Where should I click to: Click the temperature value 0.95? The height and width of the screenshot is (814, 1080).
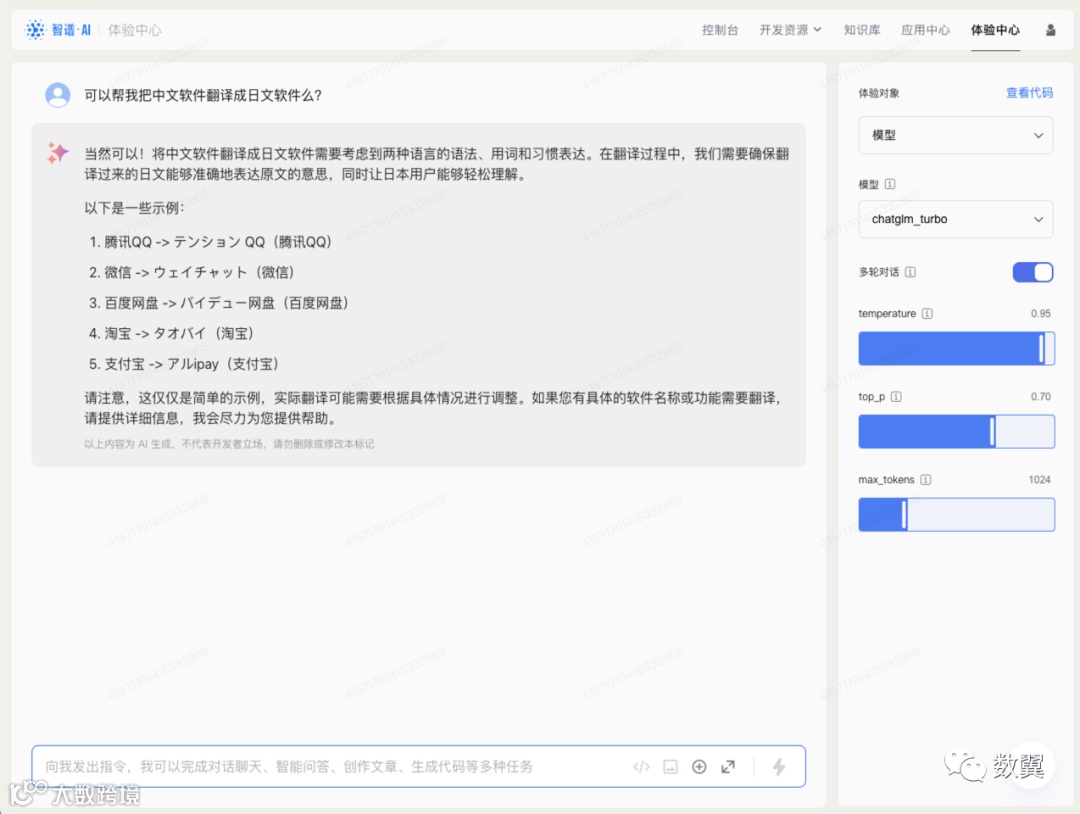click(1041, 313)
